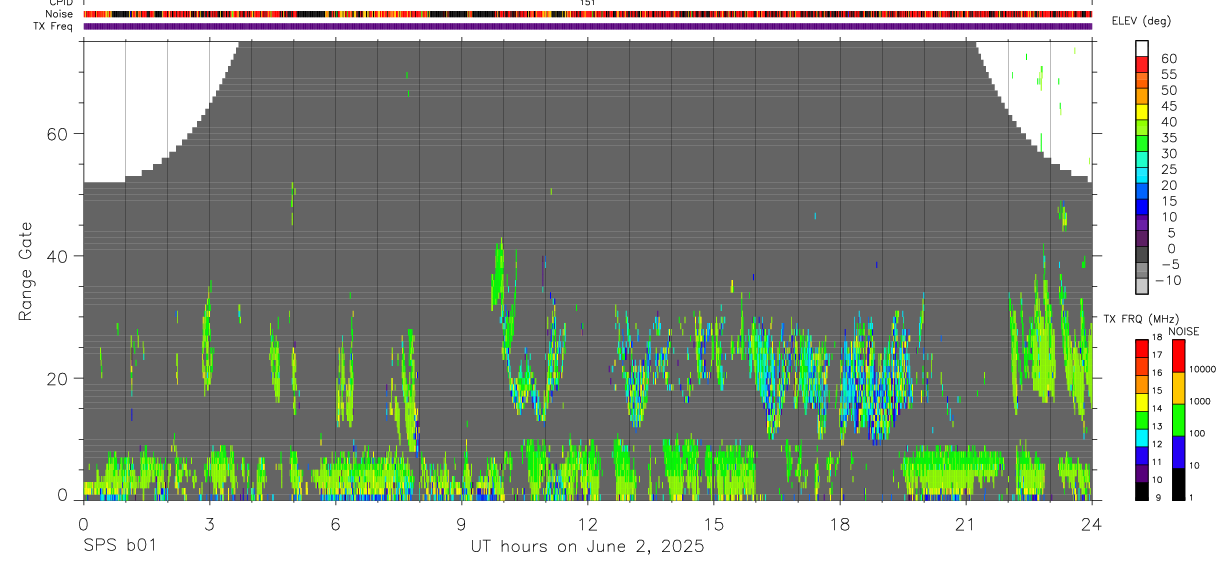Click hour tick '12' on the UT axis

point(587,524)
